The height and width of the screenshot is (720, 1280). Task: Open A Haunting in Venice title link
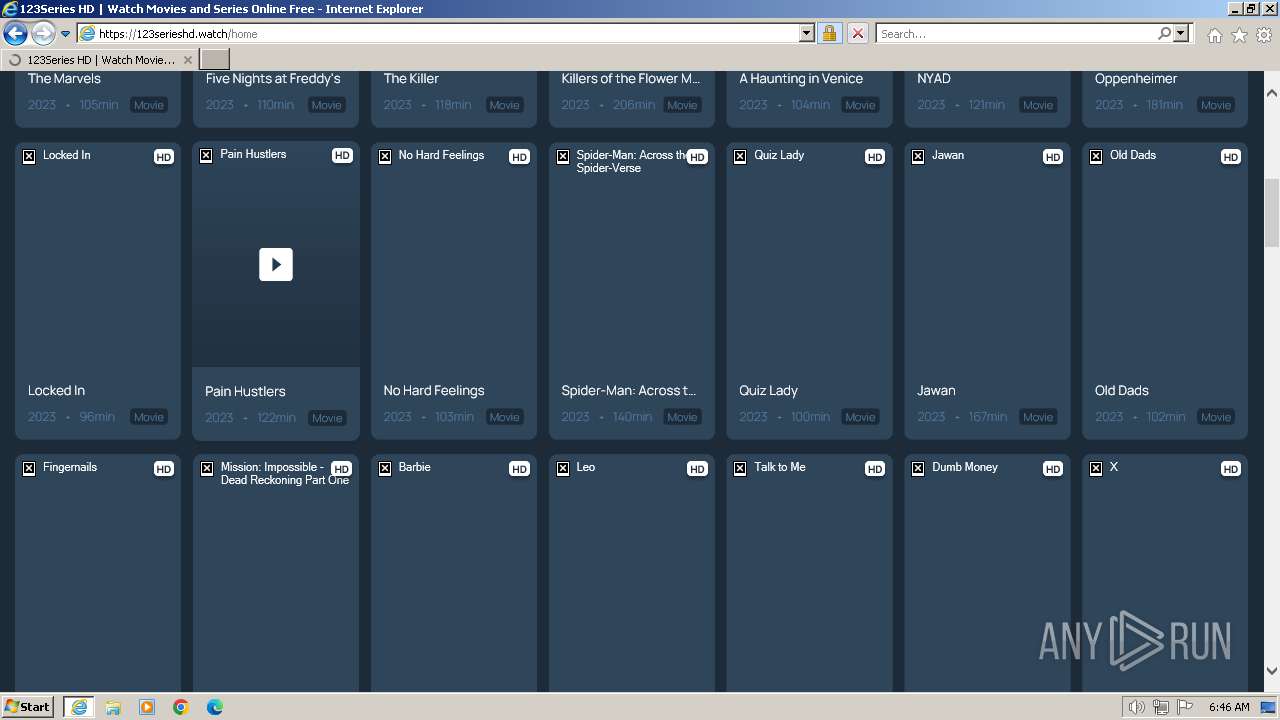tap(801, 78)
